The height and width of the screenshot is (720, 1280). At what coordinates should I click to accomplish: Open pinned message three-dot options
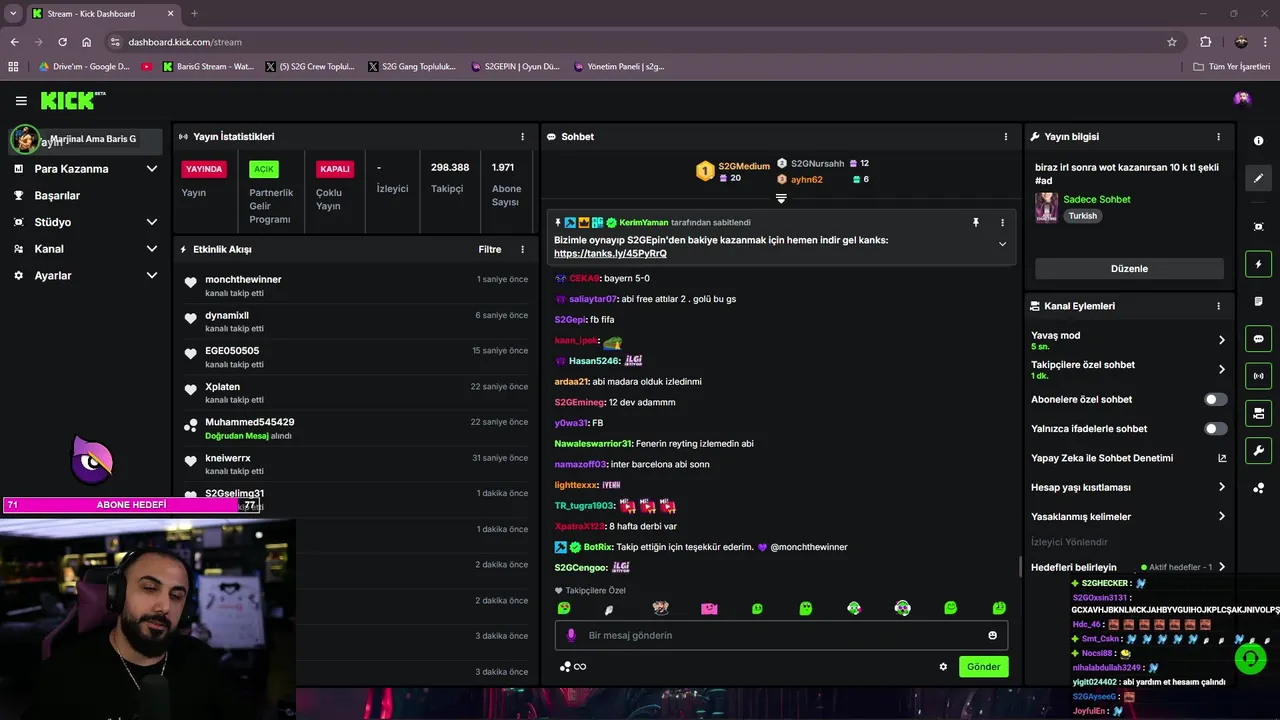point(1002,223)
